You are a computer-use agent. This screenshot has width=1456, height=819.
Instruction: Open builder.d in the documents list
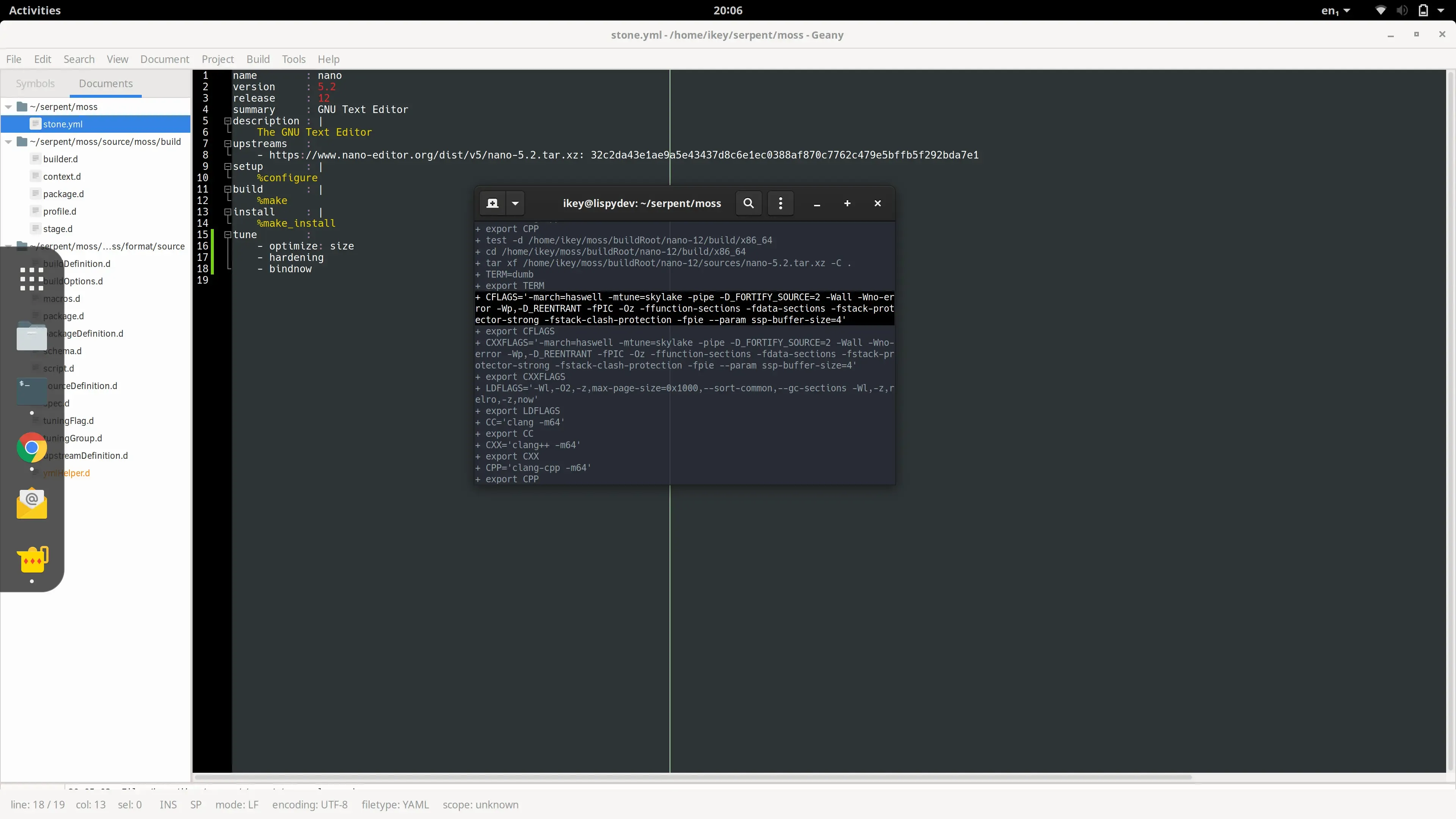(61, 159)
